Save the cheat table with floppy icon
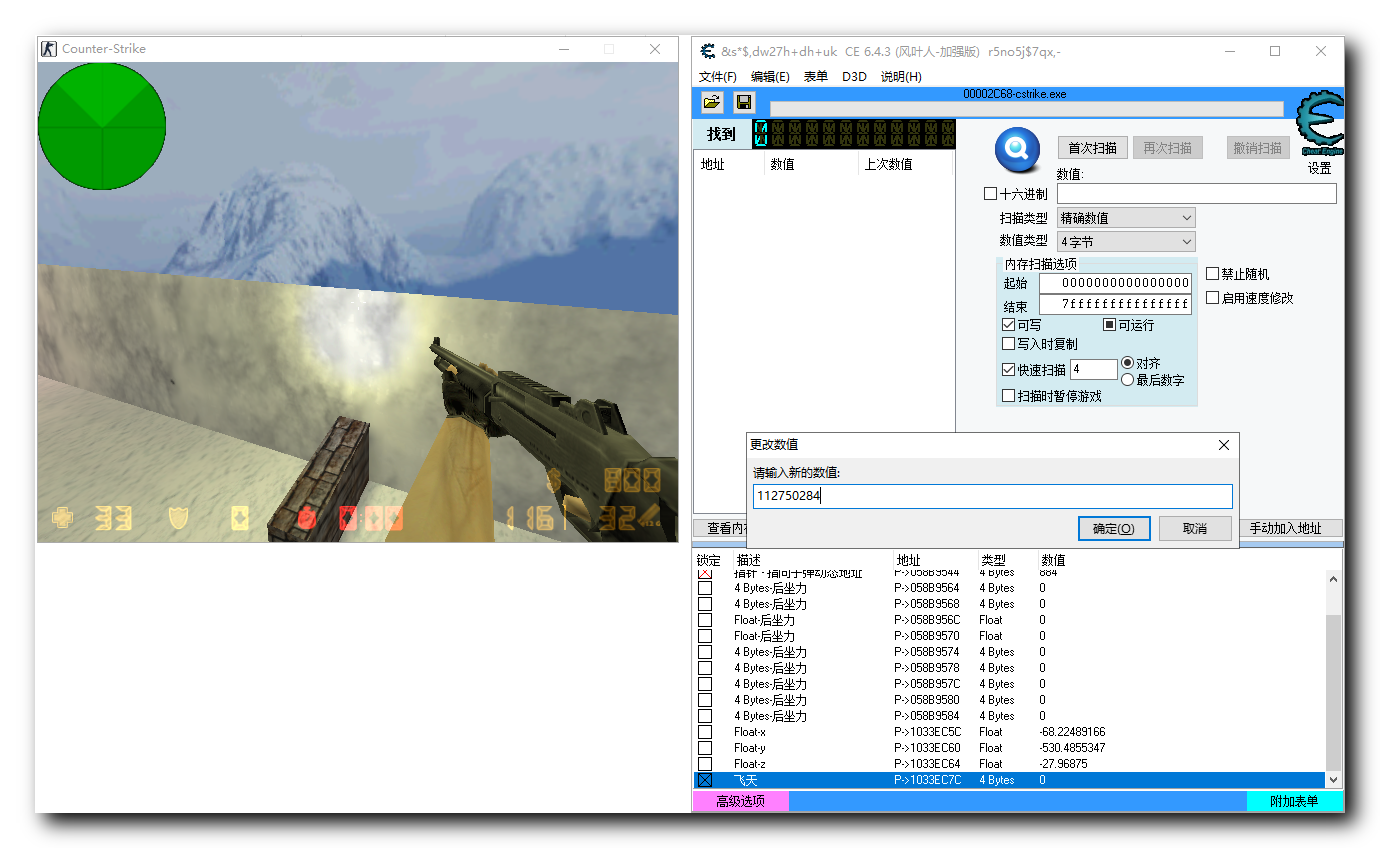This screenshot has width=1380, height=848. click(x=743, y=102)
